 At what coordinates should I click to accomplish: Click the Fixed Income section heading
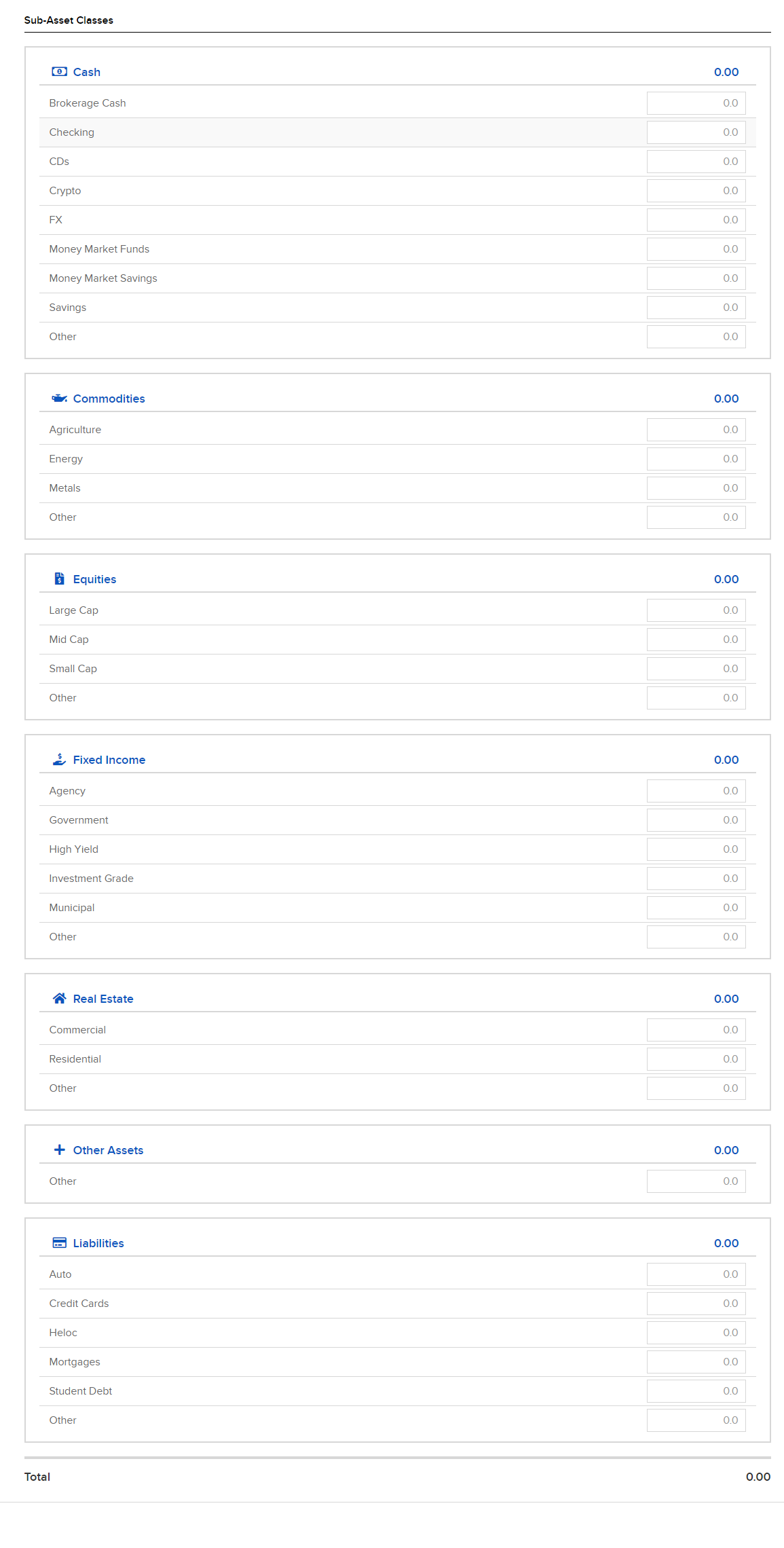click(x=109, y=760)
